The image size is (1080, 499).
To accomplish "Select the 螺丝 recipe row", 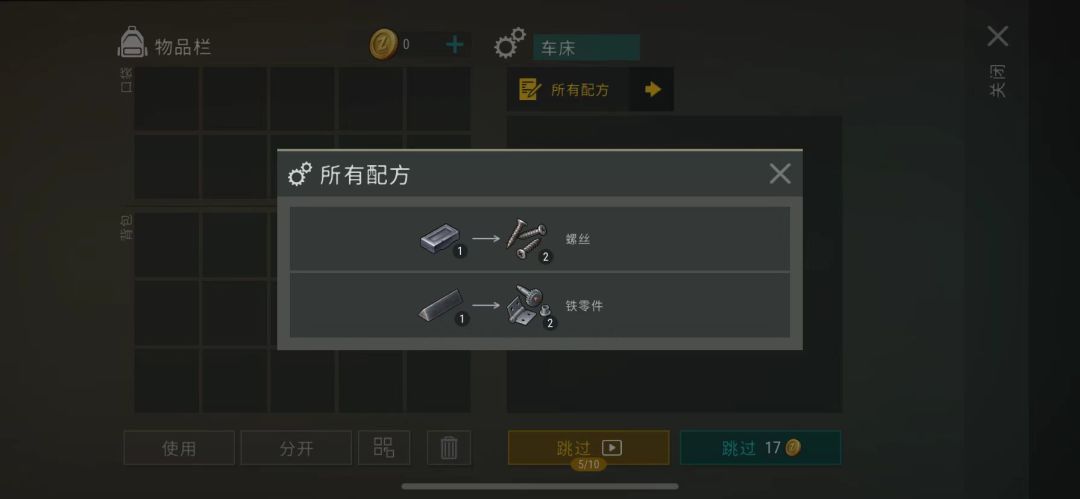I will pos(539,238).
